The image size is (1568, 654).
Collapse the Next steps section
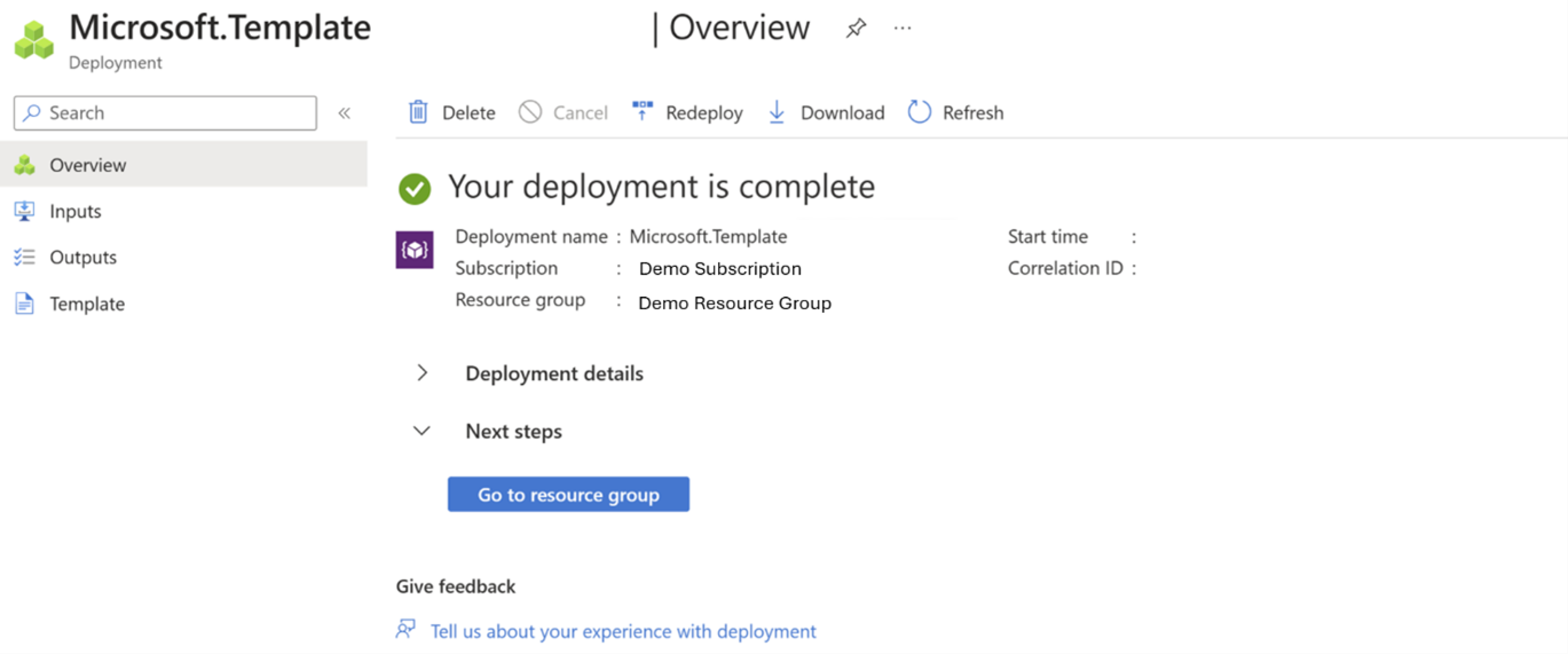click(x=422, y=431)
